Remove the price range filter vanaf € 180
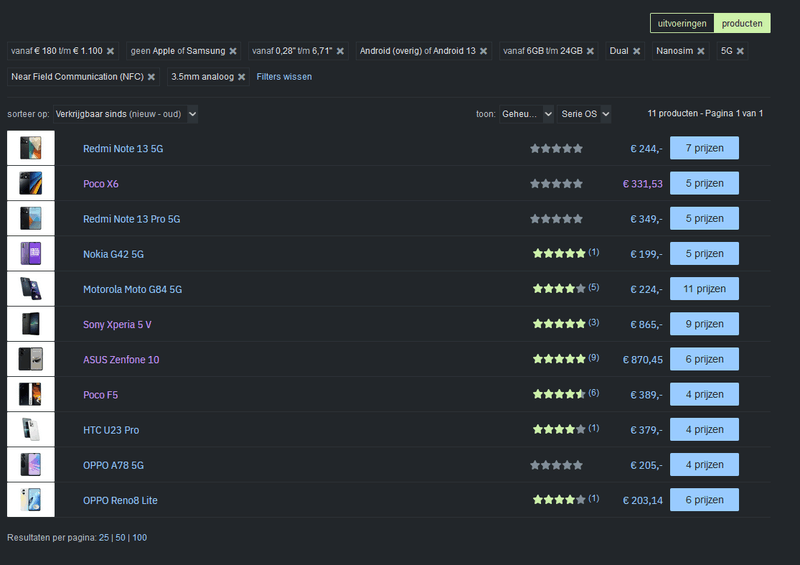This screenshot has width=800, height=565. point(110,51)
